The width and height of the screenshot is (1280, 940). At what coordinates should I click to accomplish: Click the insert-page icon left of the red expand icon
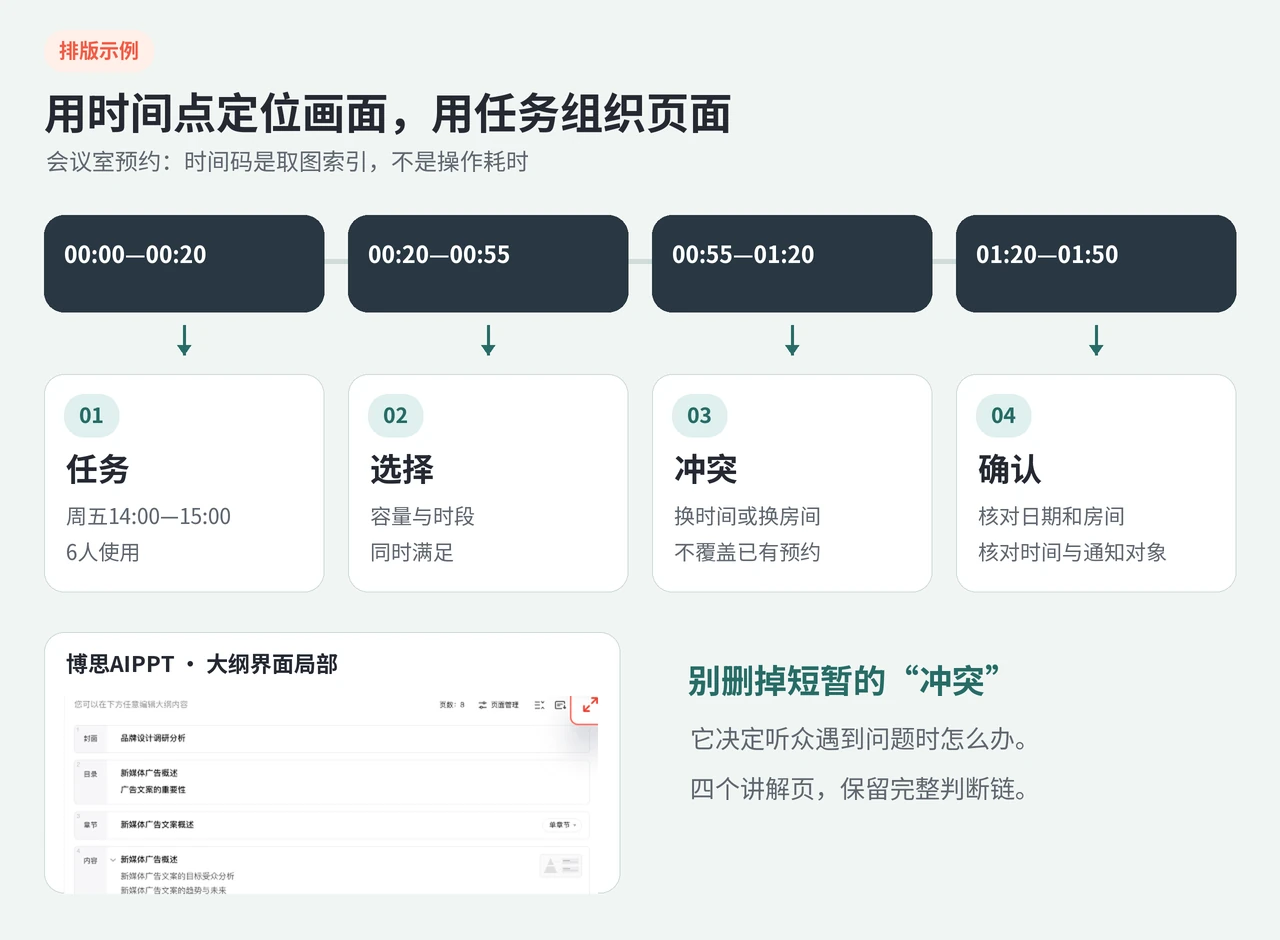pos(560,705)
